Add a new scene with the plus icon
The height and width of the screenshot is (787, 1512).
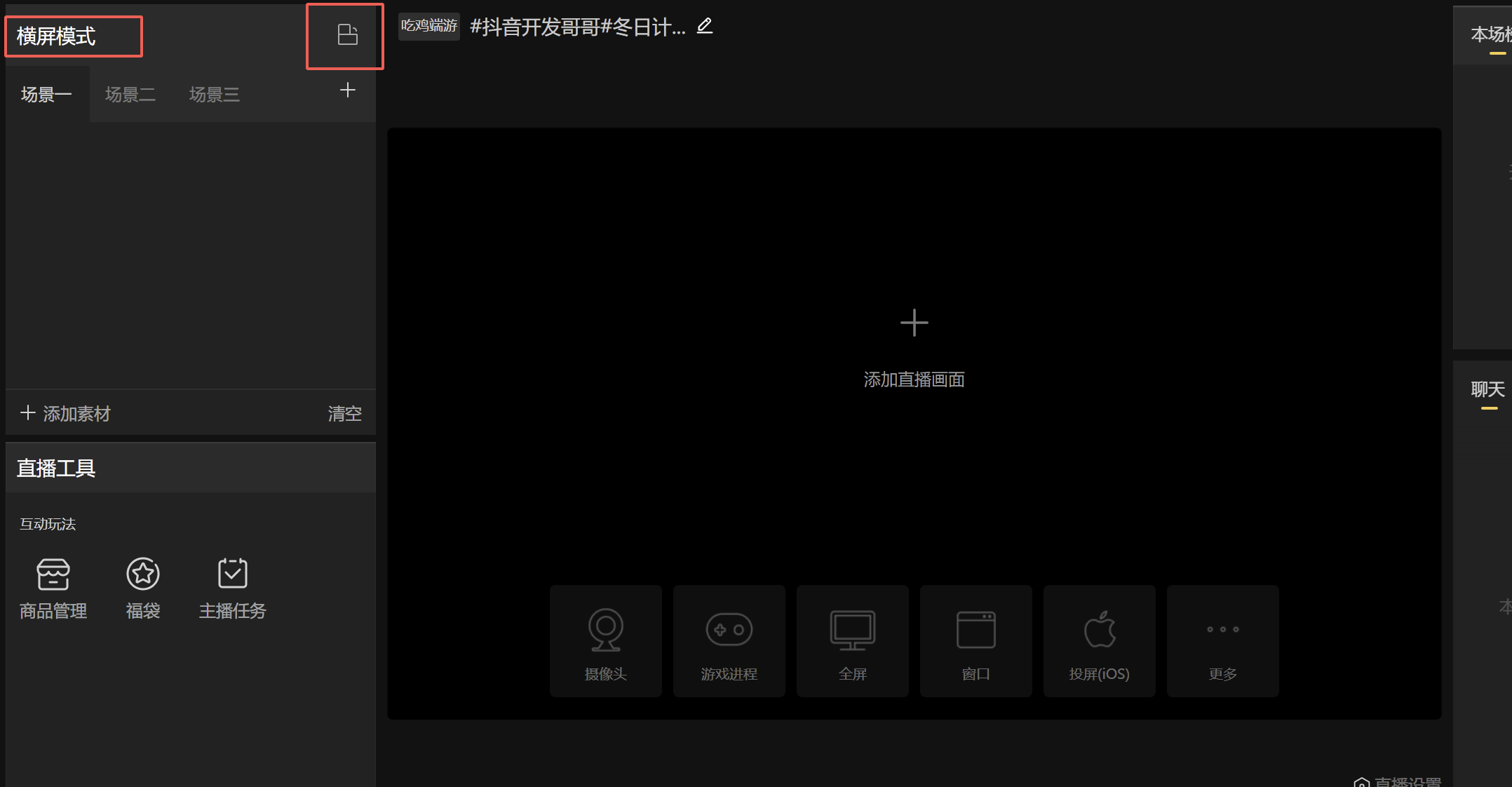(x=347, y=90)
